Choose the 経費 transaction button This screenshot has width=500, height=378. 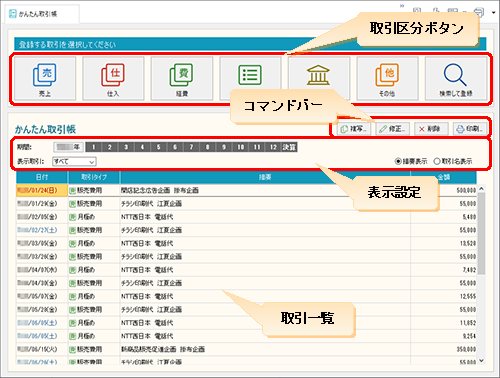(182, 78)
